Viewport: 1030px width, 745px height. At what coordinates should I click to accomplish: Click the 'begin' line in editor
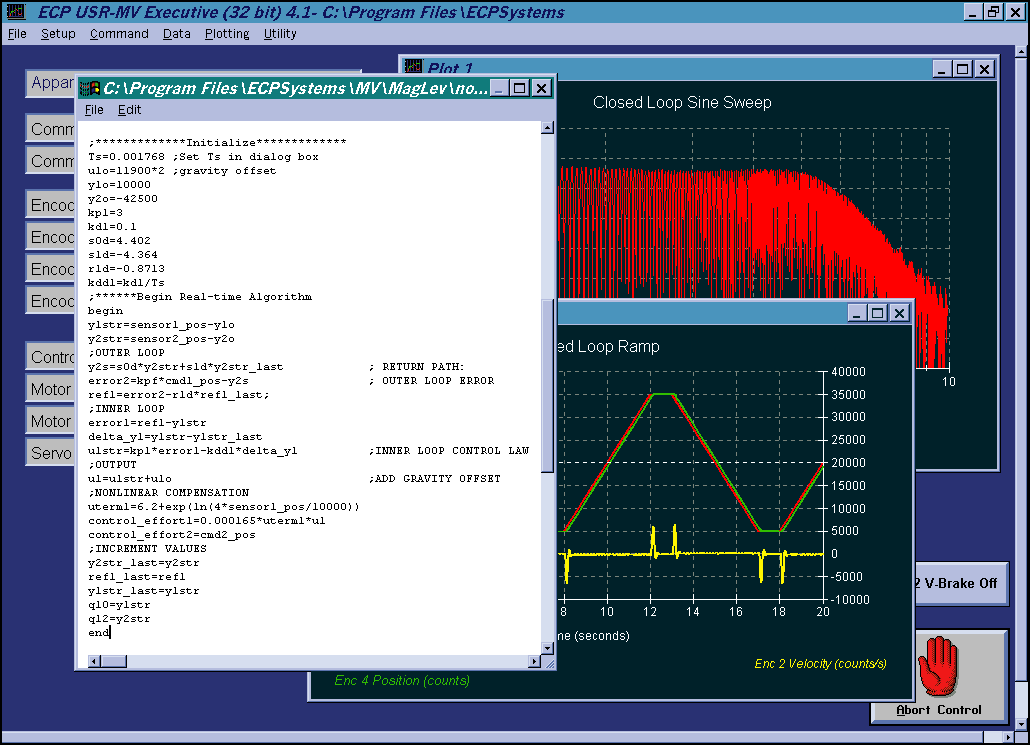click(x=105, y=311)
